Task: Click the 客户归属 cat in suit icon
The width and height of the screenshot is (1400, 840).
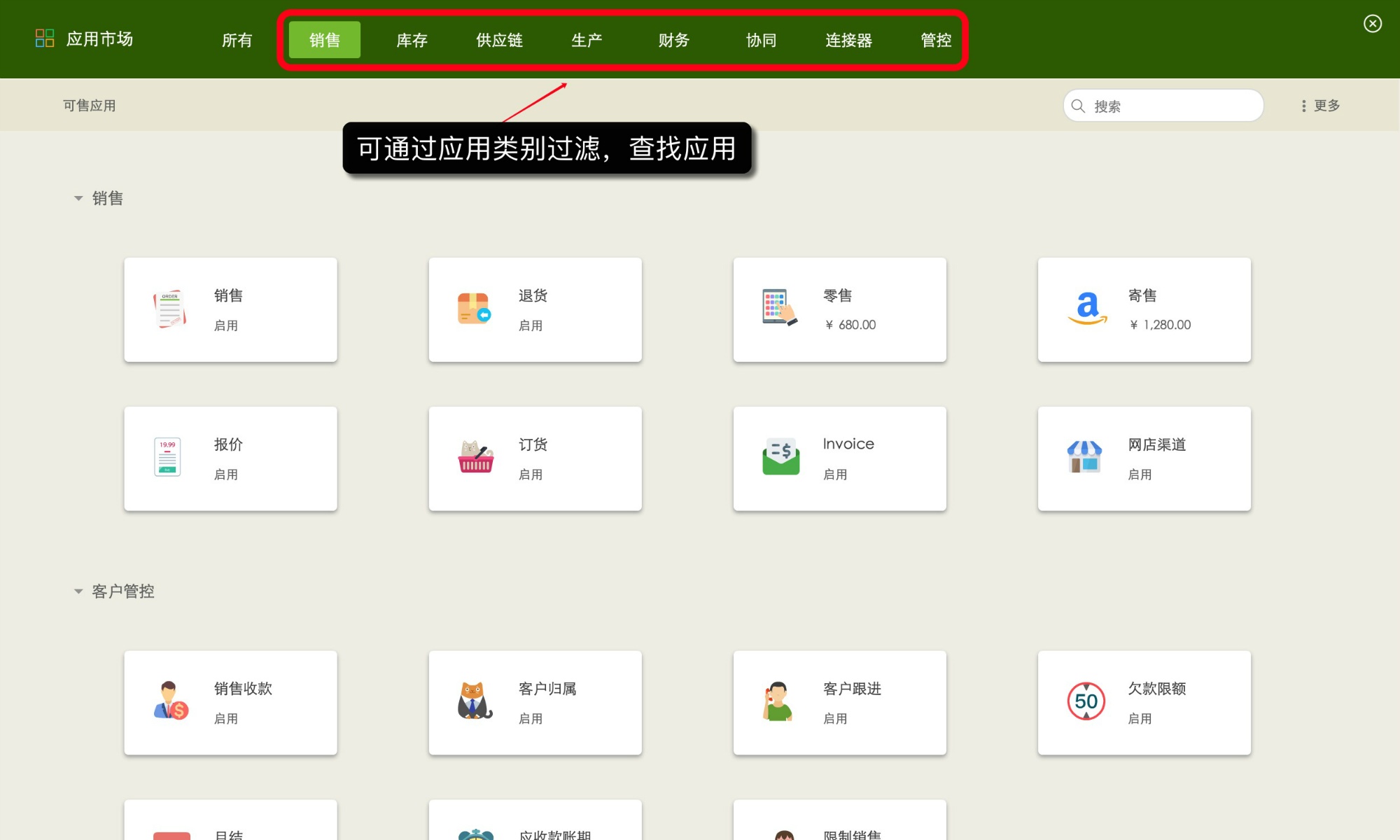Action: coord(475,701)
